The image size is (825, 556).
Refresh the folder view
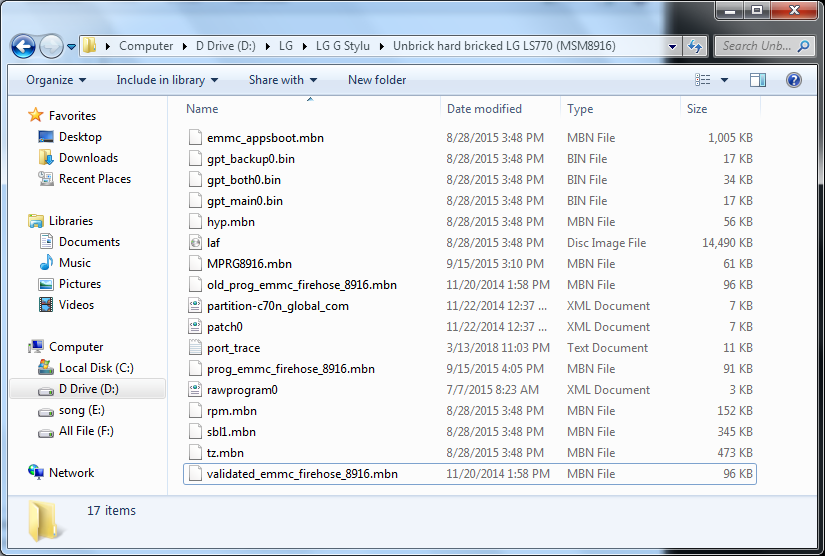tap(695, 46)
